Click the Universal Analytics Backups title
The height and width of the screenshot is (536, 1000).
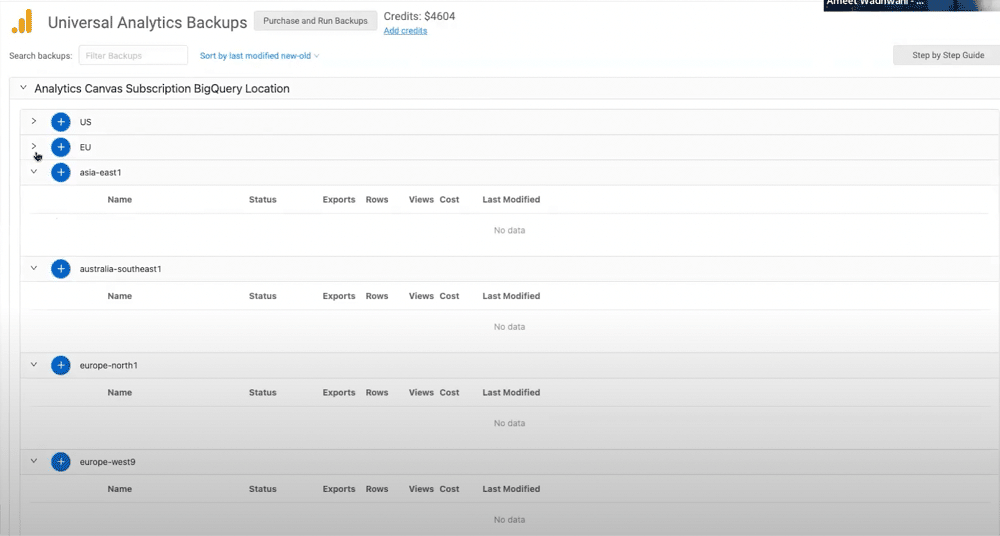pyautogui.click(x=147, y=22)
